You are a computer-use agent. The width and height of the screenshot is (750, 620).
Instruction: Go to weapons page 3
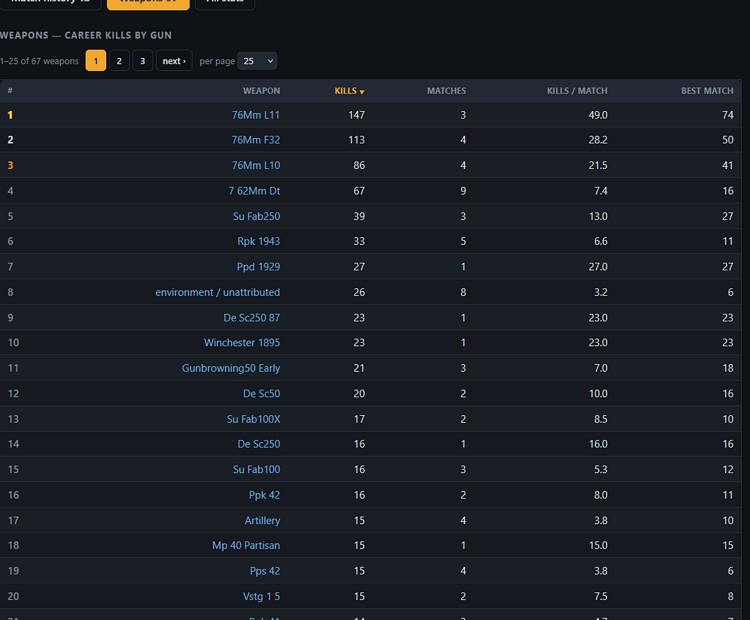[143, 61]
